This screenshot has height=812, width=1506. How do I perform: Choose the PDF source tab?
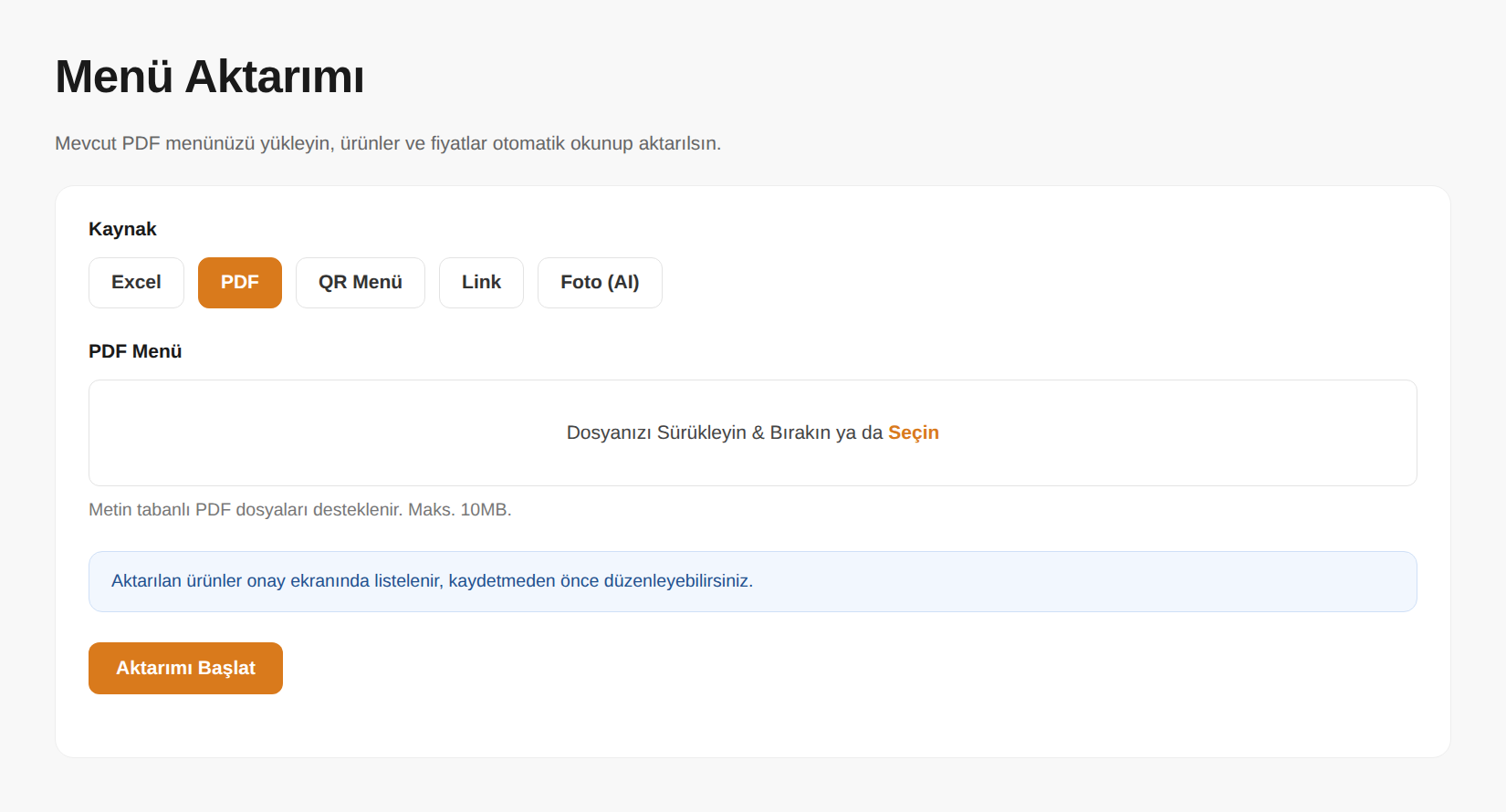click(240, 283)
